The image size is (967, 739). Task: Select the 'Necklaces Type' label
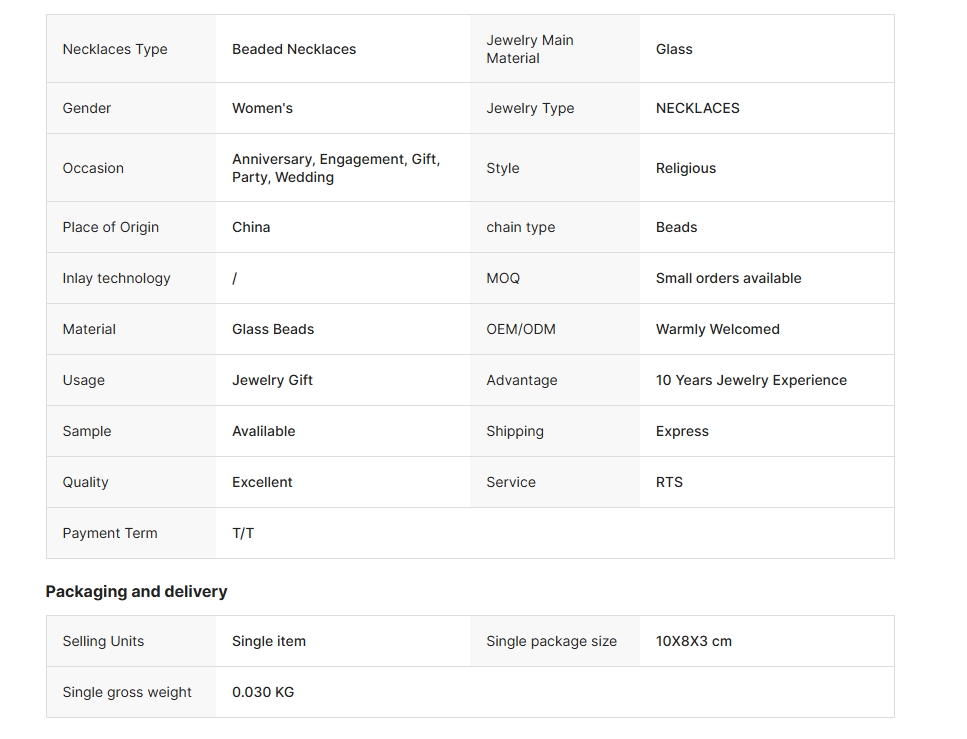115,49
